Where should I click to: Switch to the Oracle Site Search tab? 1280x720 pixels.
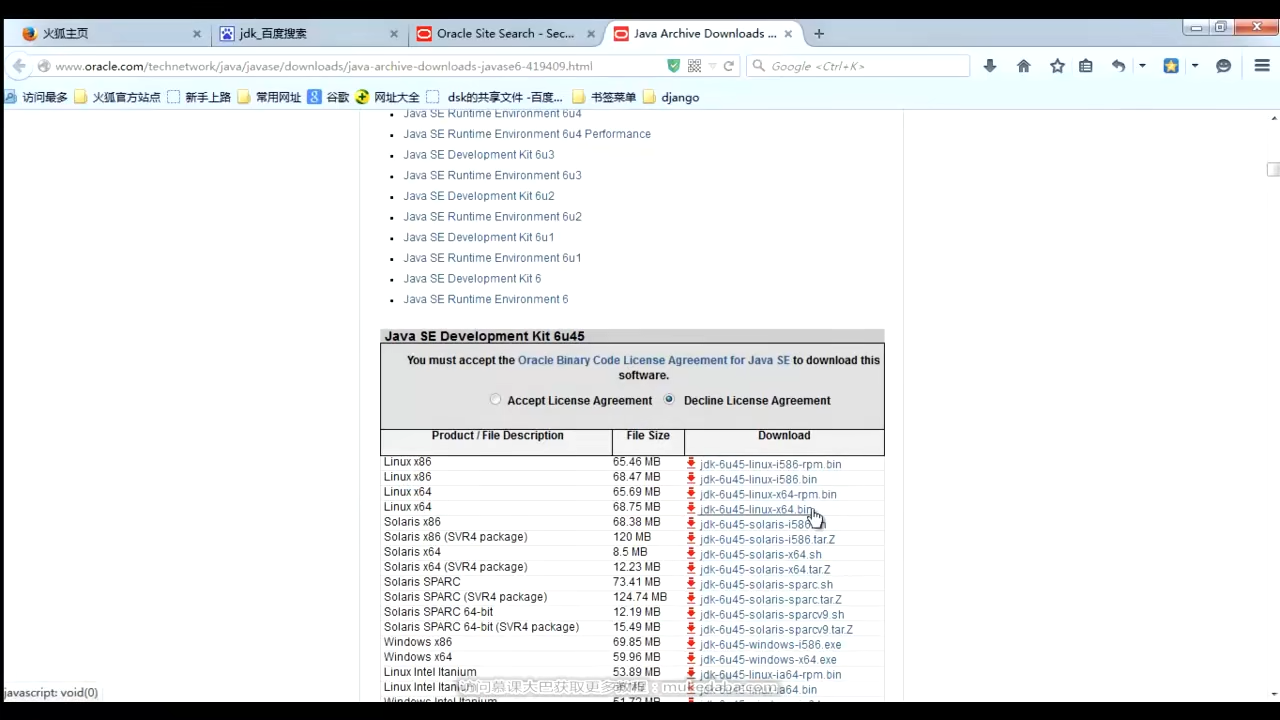pyautogui.click(x=504, y=33)
